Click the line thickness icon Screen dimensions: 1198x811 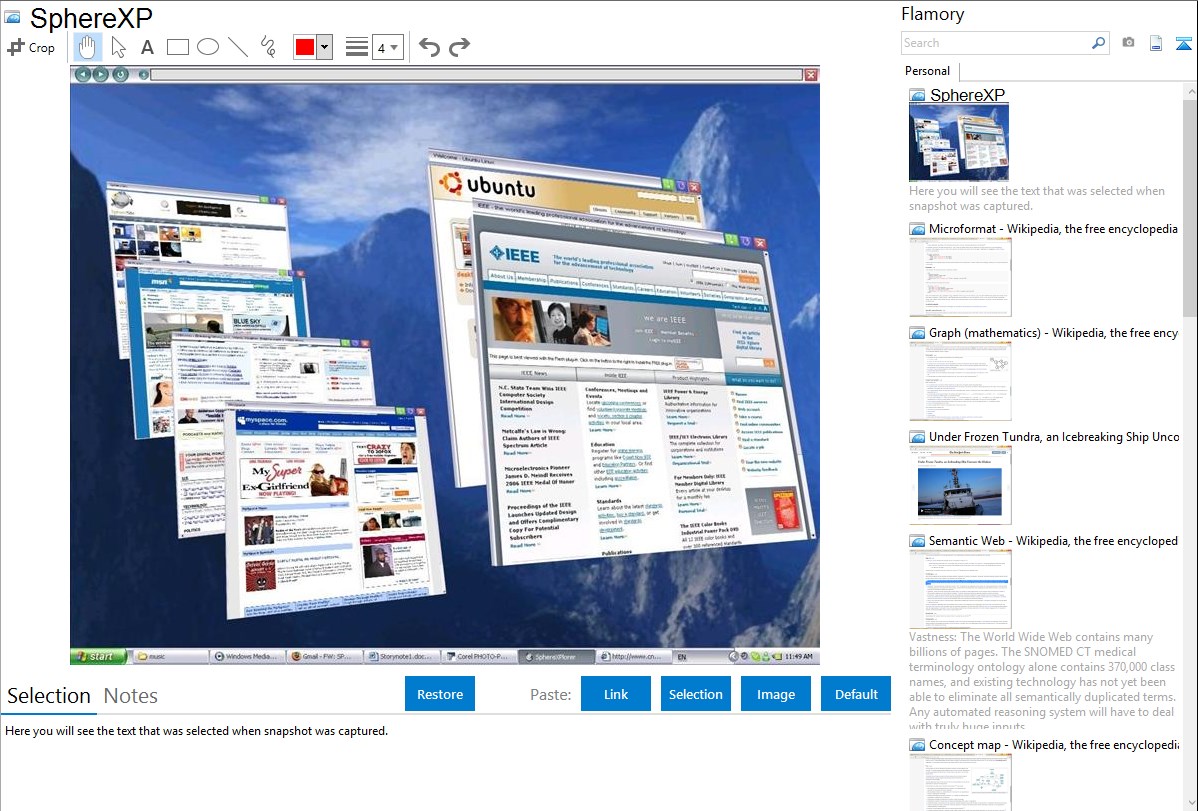[x=356, y=47]
